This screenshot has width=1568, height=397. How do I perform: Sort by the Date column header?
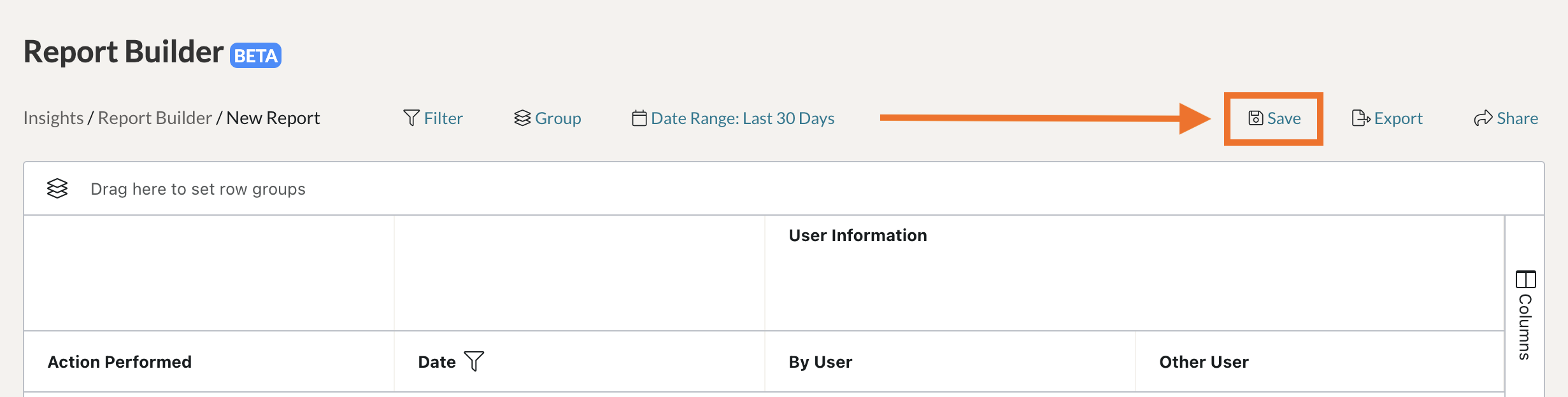[437, 362]
